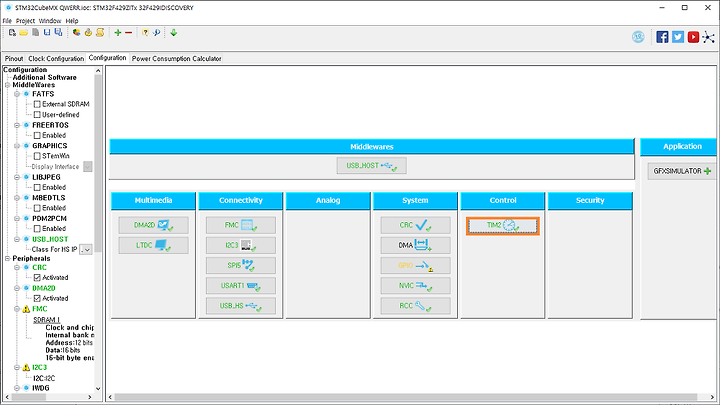Open the CRC configuration in System
This screenshot has width=720, height=405.
415,225
